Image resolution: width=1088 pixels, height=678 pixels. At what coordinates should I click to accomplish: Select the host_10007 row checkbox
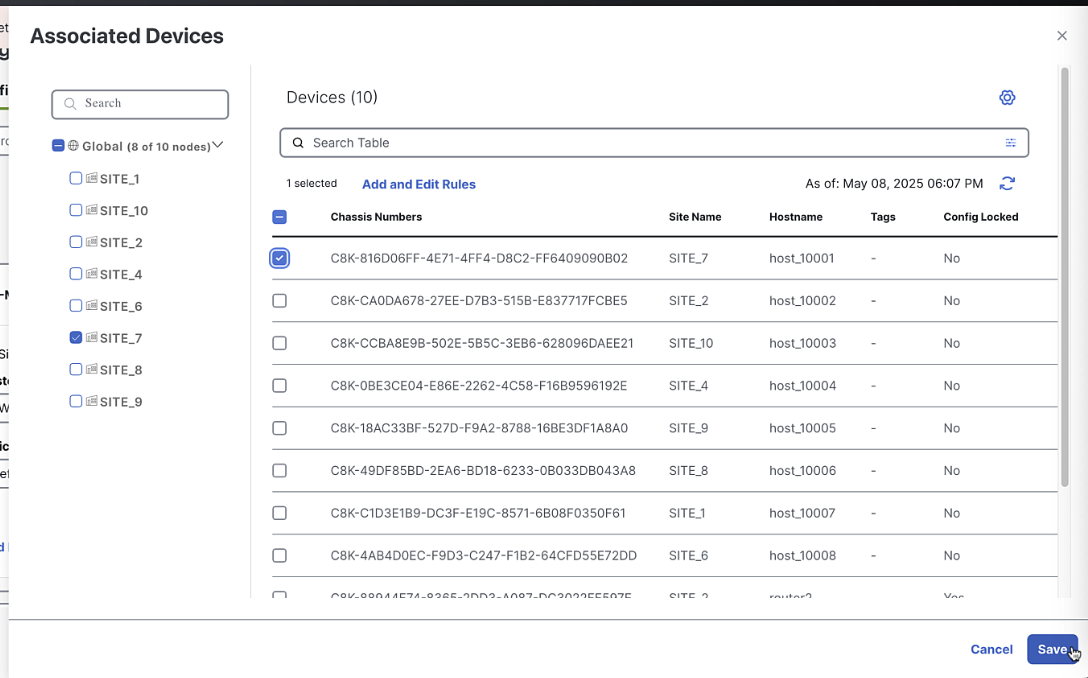point(280,513)
